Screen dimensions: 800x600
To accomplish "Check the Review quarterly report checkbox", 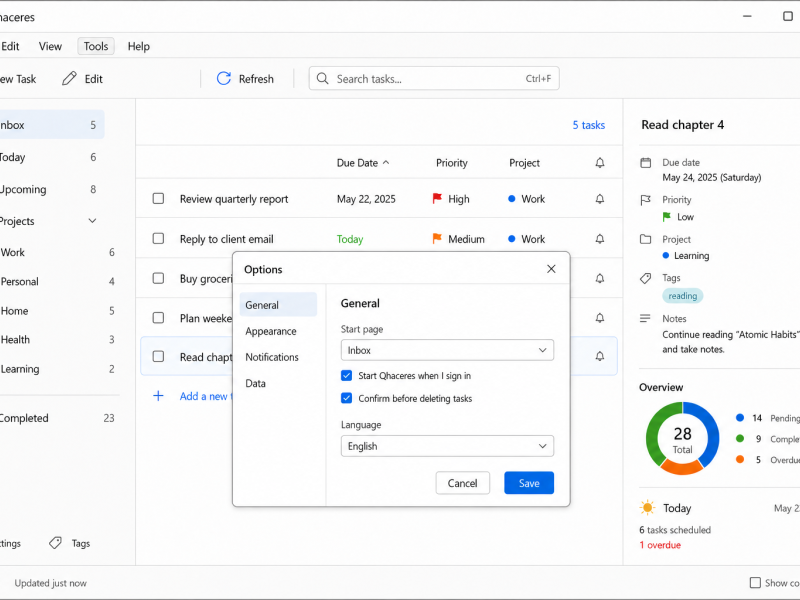I will [158, 198].
